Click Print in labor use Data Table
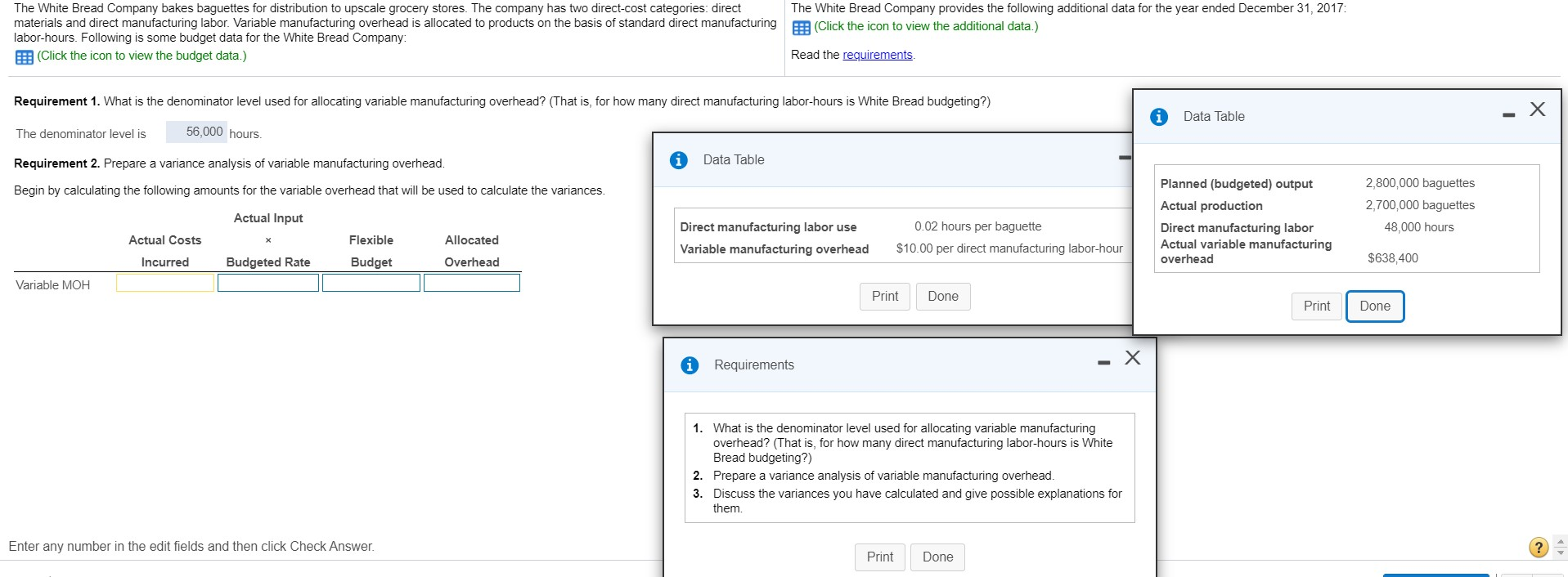 (885, 297)
